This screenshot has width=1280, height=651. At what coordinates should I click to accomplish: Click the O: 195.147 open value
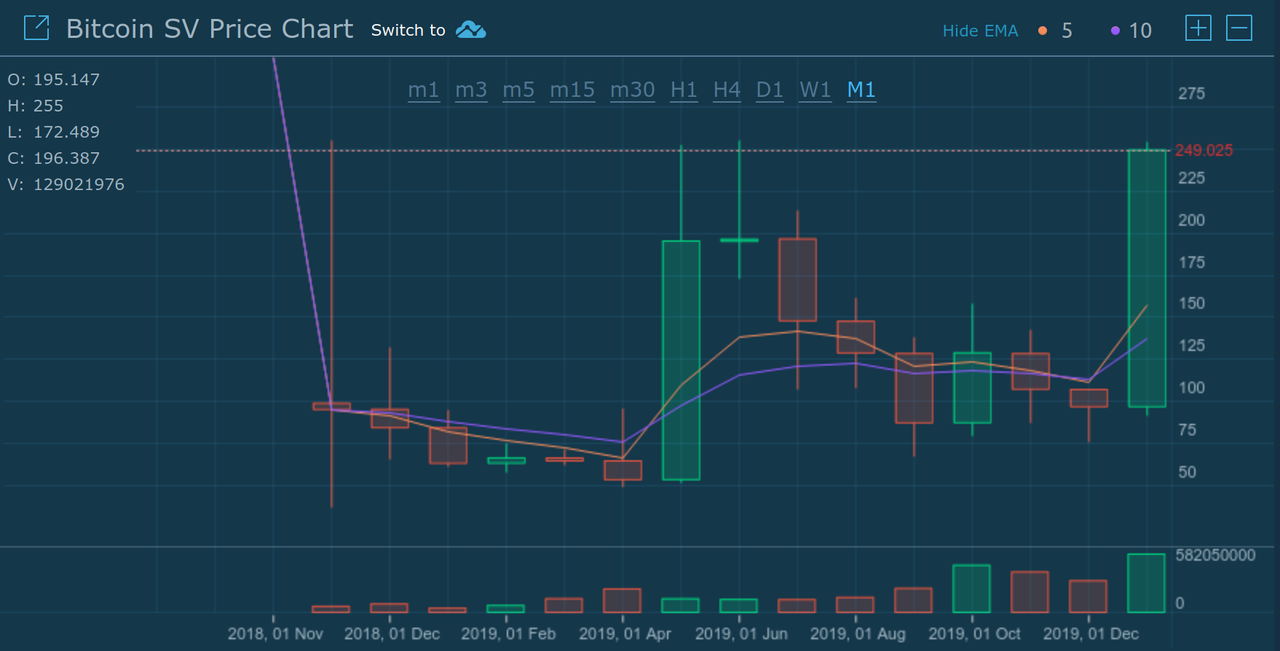(54, 79)
